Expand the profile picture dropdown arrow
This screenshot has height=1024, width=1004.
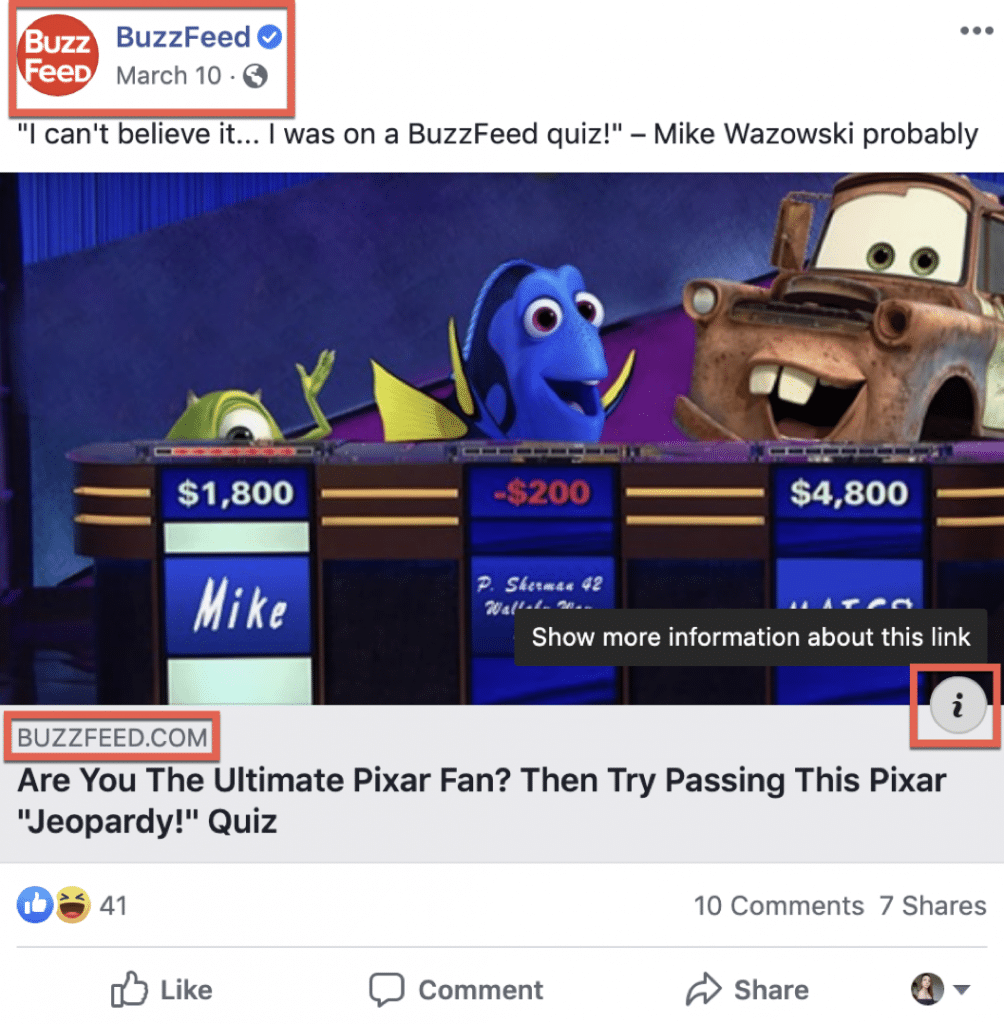click(961, 989)
